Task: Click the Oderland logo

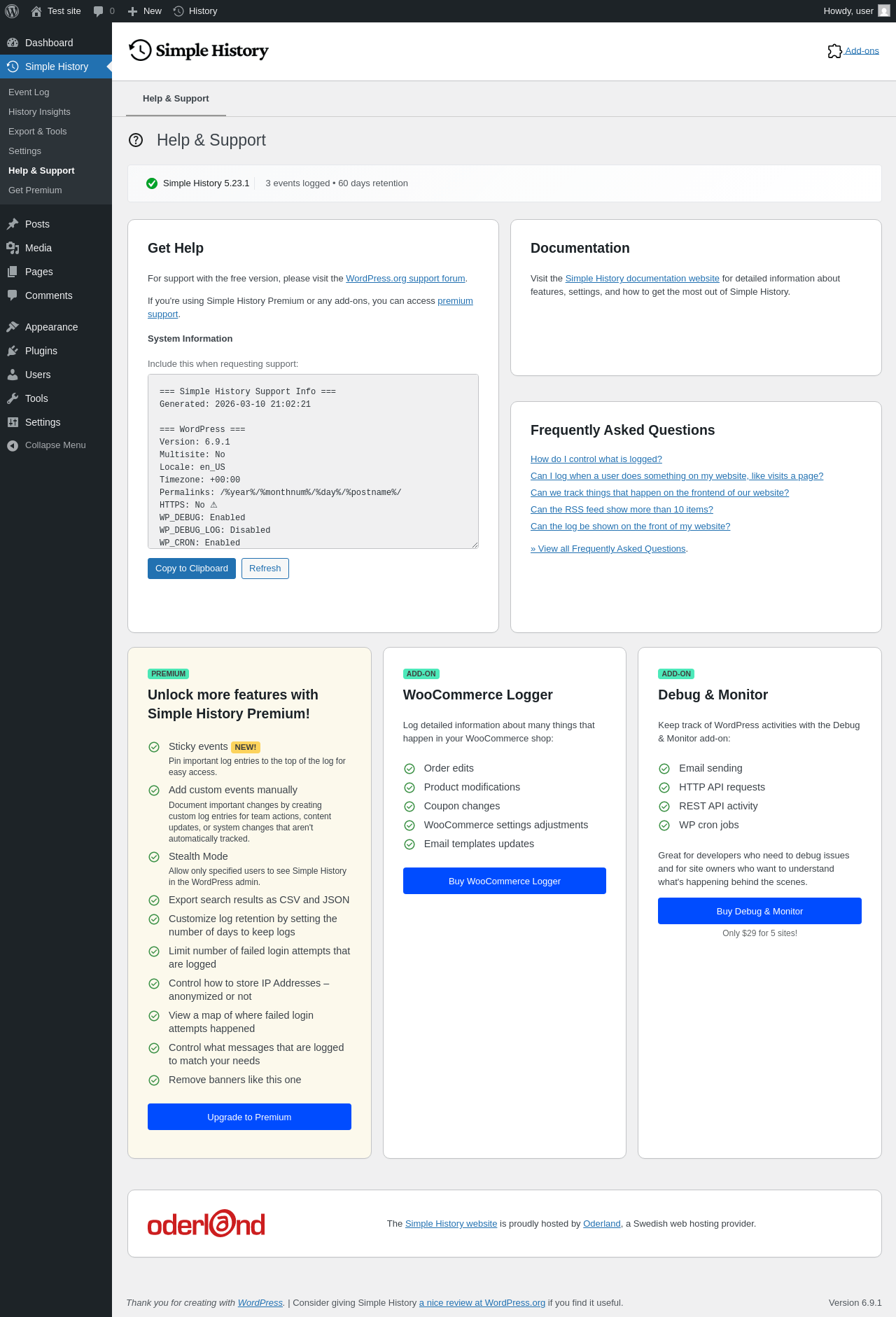Action: pos(206,1223)
